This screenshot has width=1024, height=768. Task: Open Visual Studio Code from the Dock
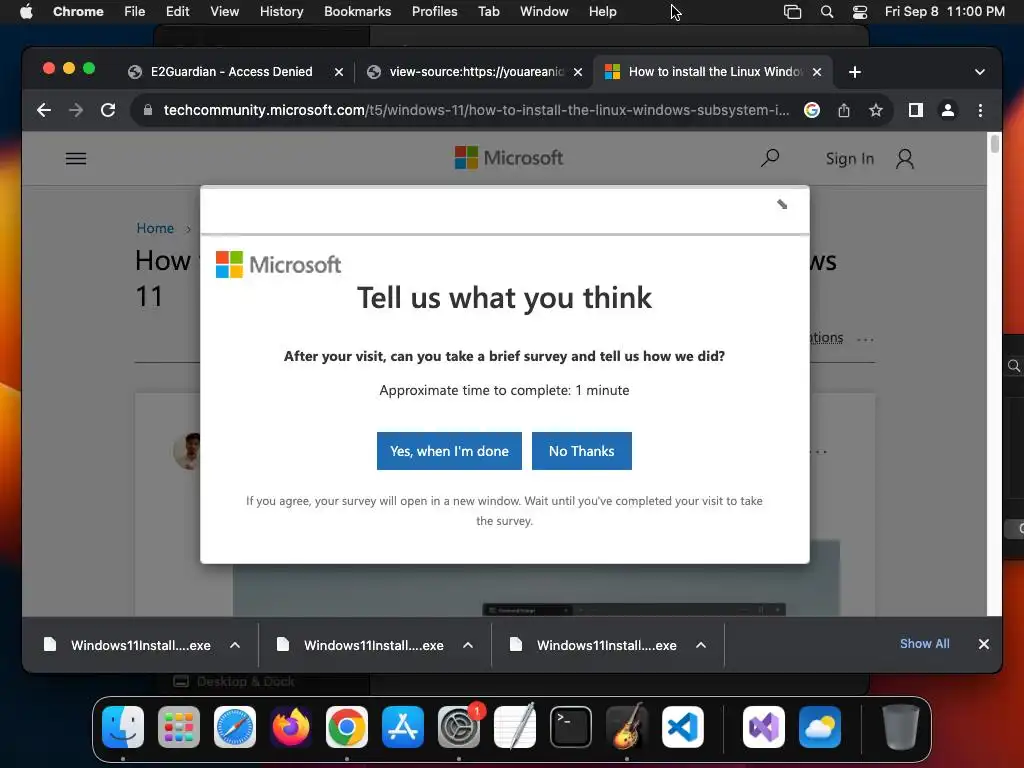682,727
